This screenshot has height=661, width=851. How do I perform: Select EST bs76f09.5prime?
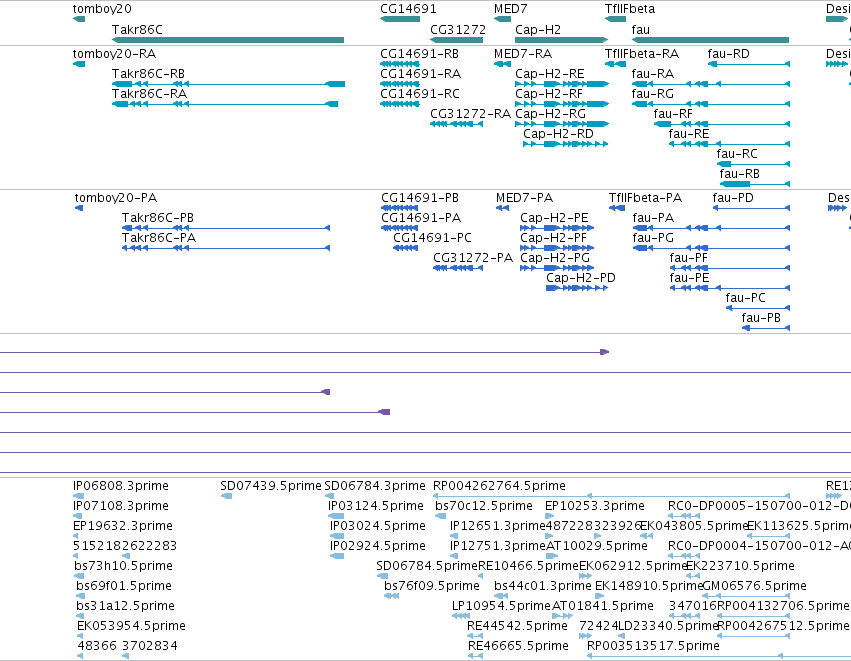pos(391,596)
